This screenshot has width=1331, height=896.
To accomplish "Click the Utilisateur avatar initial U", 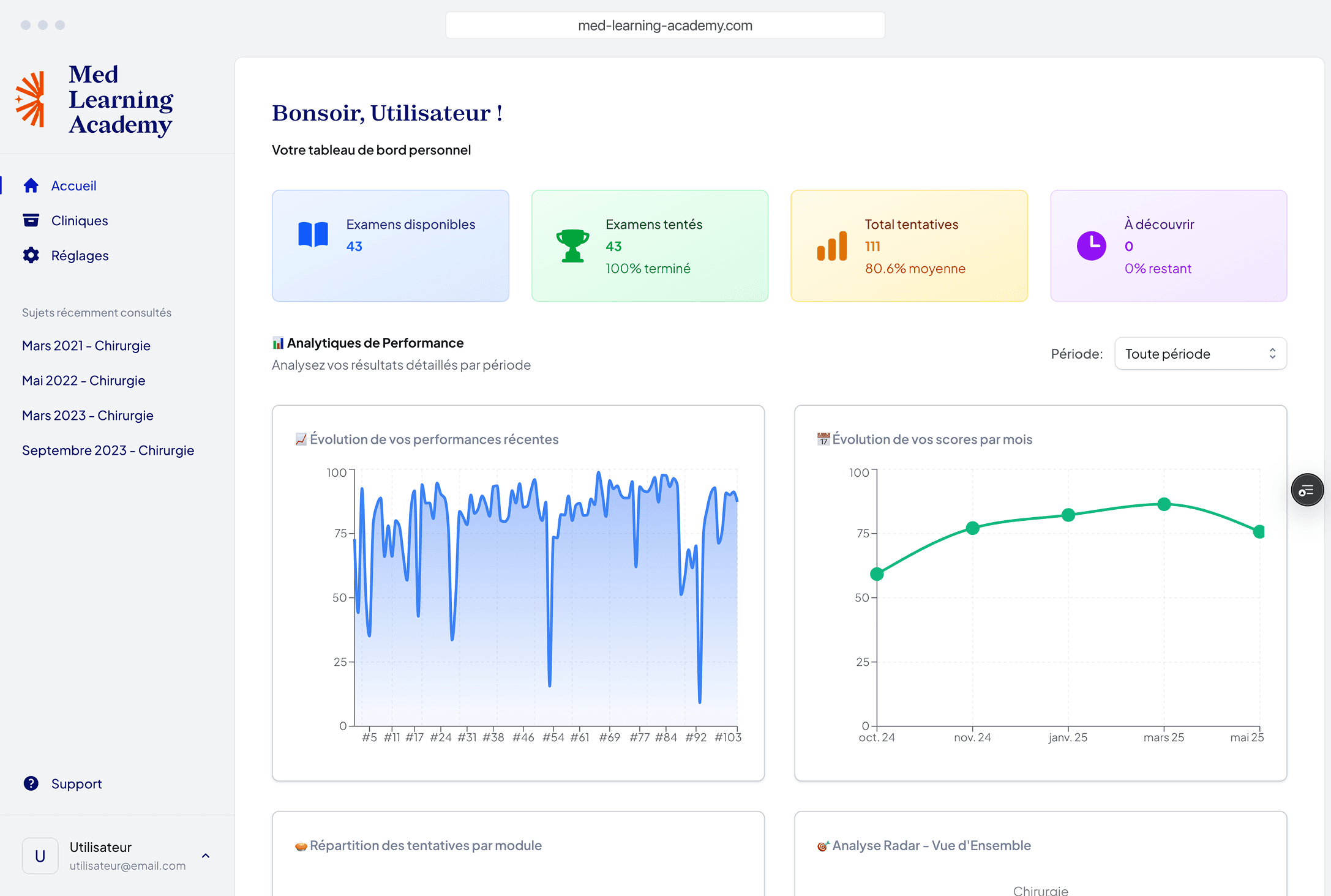I will (40, 856).
